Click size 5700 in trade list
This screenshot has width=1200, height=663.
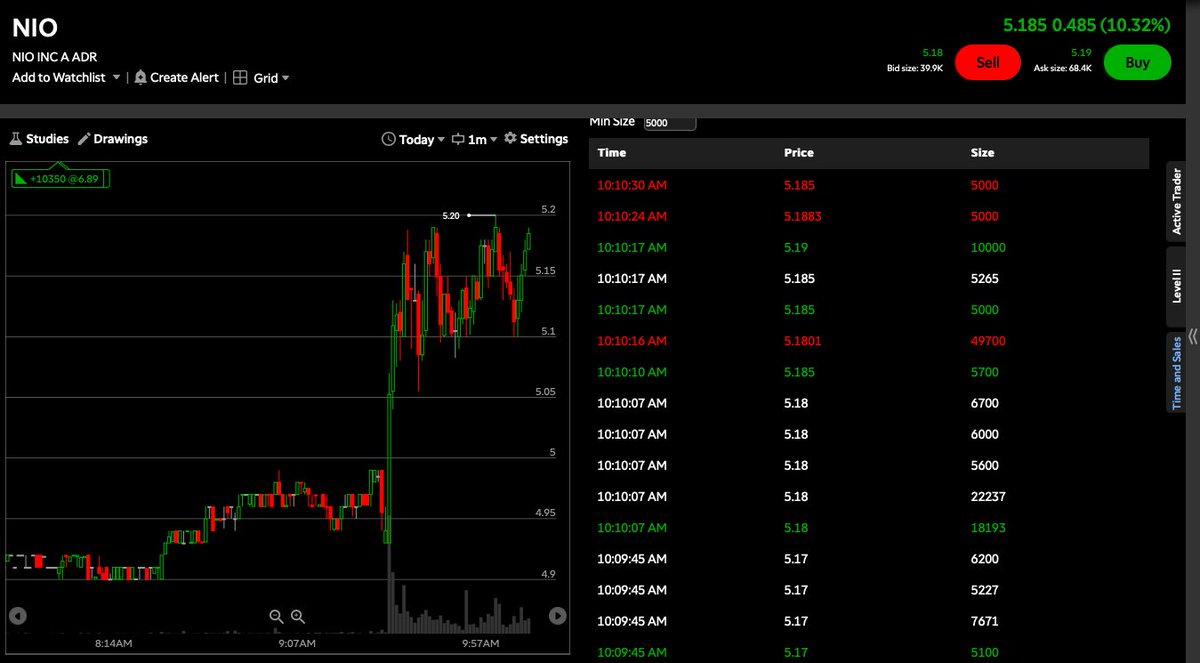pos(985,372)
